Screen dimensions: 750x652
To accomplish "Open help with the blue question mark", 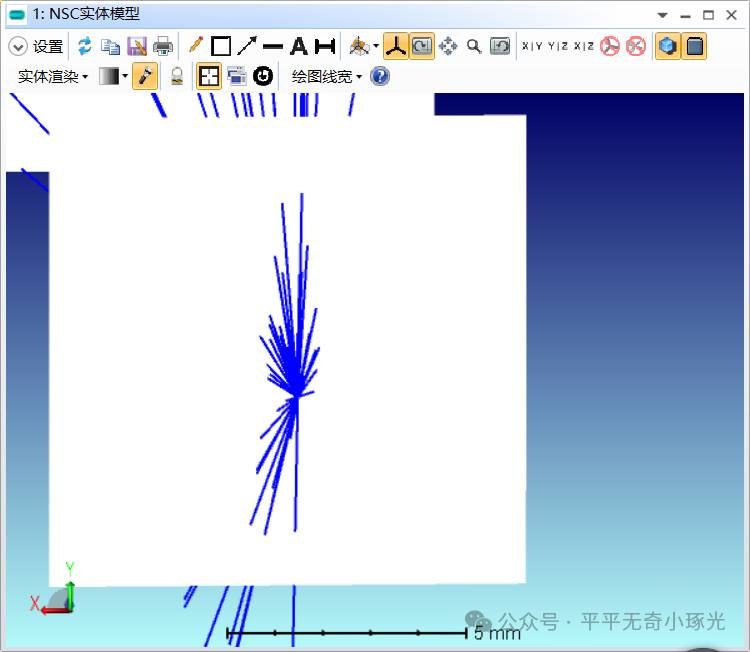I will pos(380,77).
